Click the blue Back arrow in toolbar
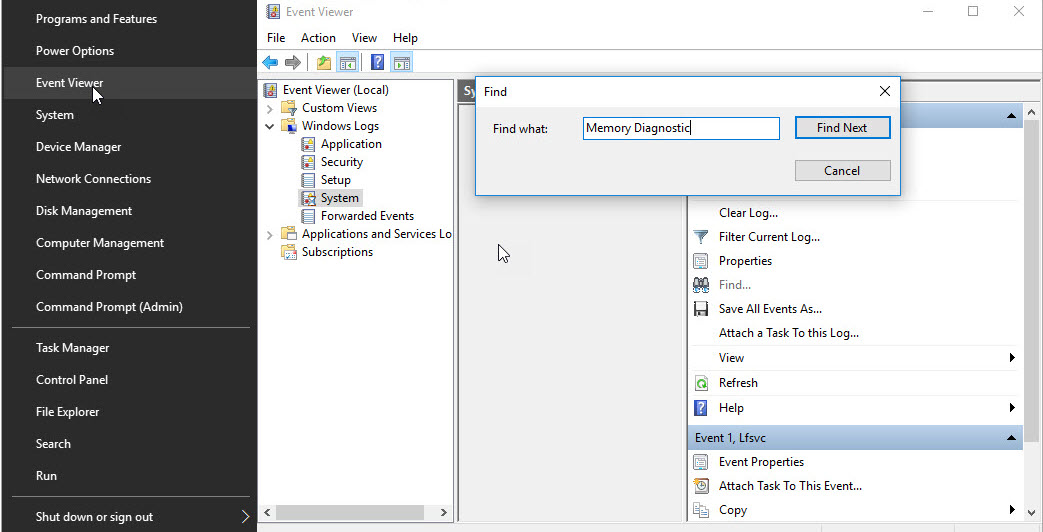The width and height of the screenshot is (1043, 532). 270,63
